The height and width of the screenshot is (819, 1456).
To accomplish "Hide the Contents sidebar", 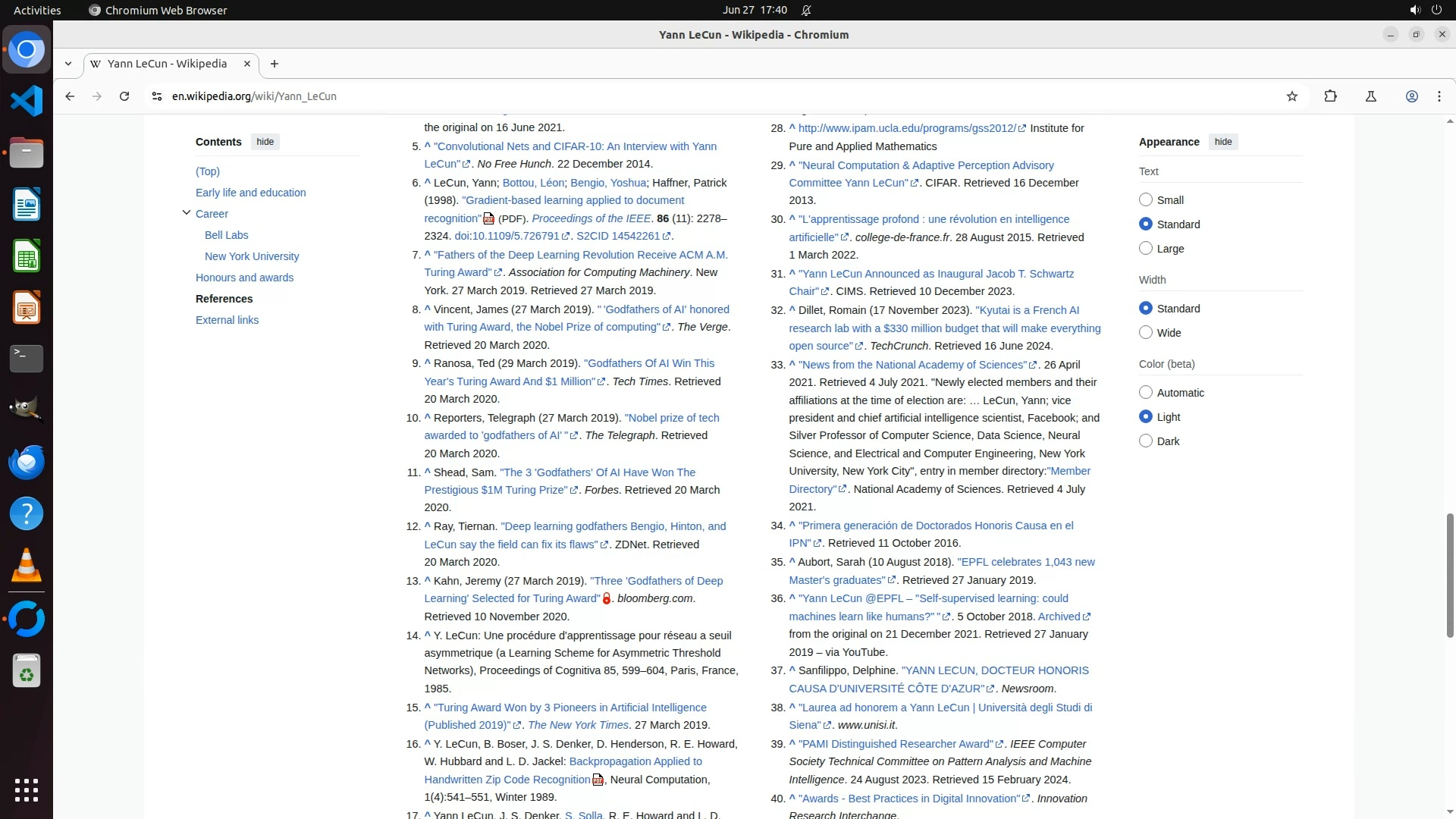I will 265,142.
